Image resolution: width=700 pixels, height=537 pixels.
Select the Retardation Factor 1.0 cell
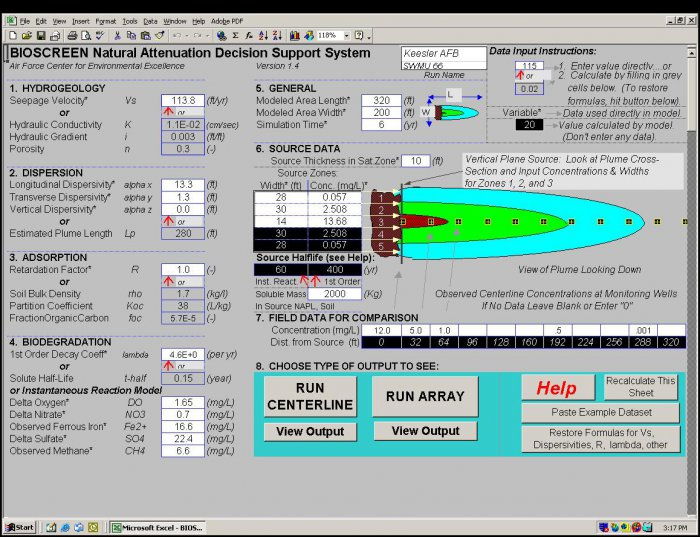pyautogui.click(x=183, y=270)
